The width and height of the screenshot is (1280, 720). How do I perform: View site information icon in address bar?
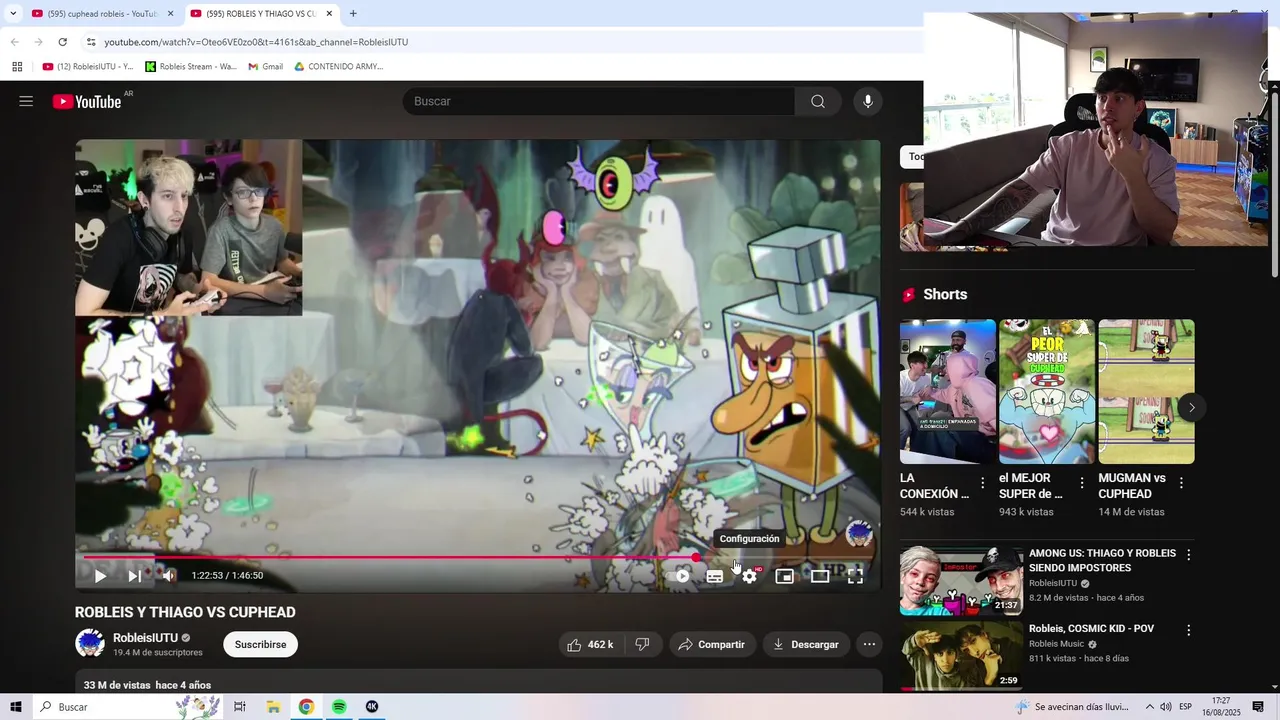(x=91, y=42)
